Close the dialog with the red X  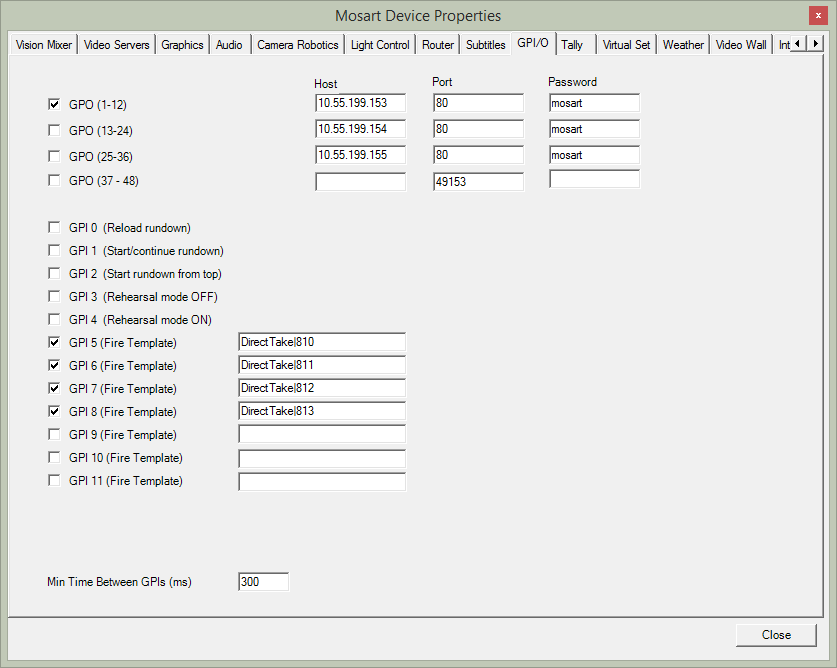[x=820, y=15]
